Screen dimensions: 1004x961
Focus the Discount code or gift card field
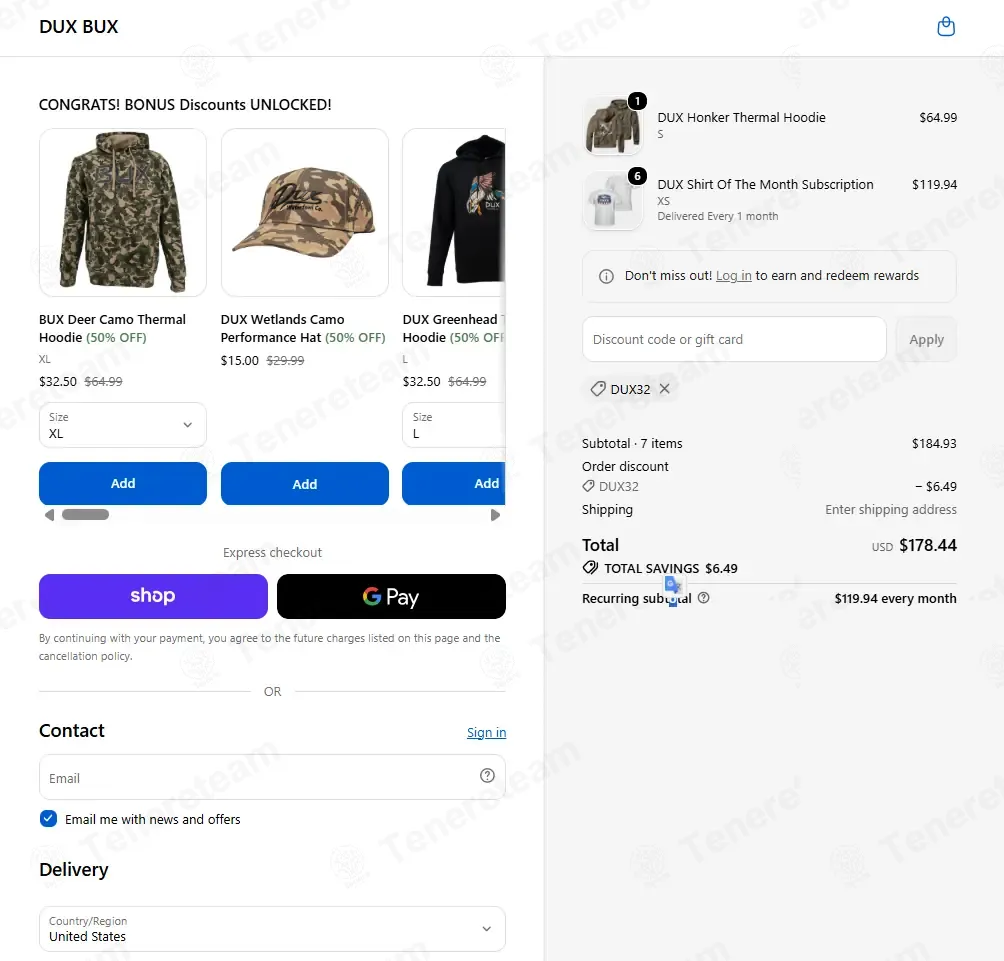734,339
